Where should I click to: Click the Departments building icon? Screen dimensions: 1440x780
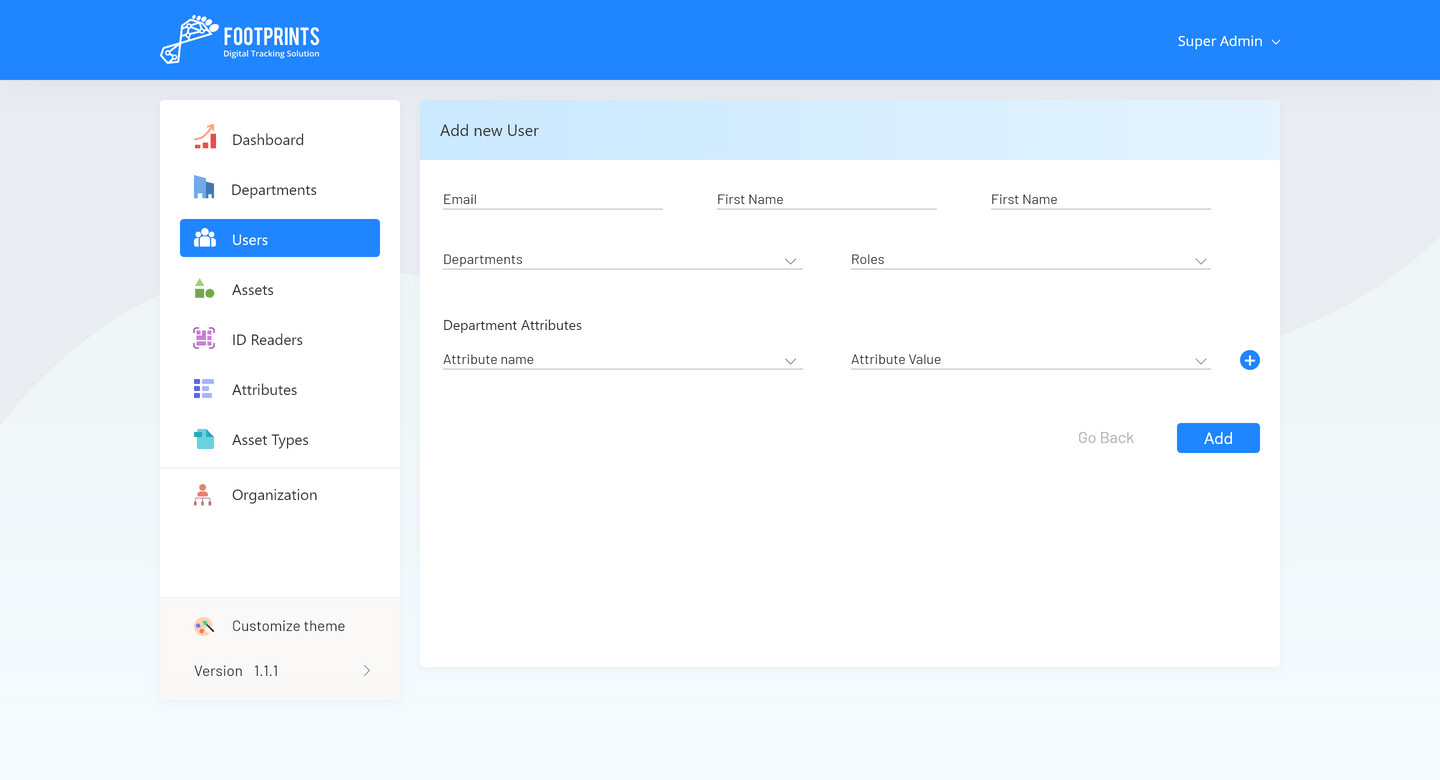point(204,187)
